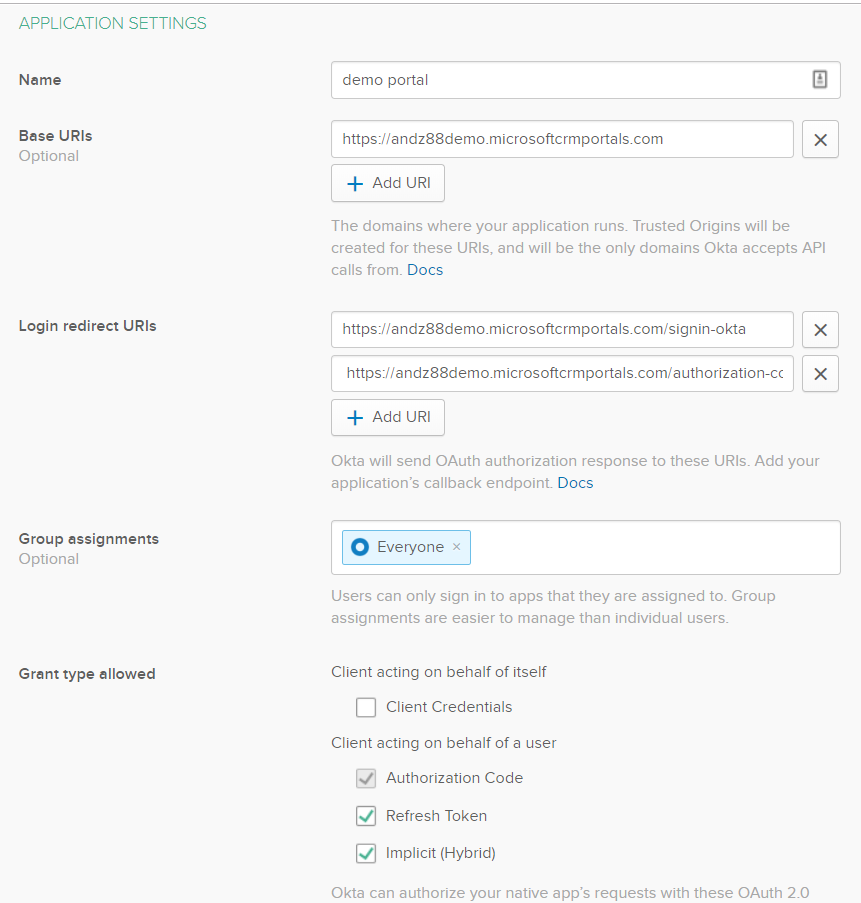Click the Everyone group circle icon
Image resolution: width=861 pixels, height=903 pixels.
coord(360,547)
